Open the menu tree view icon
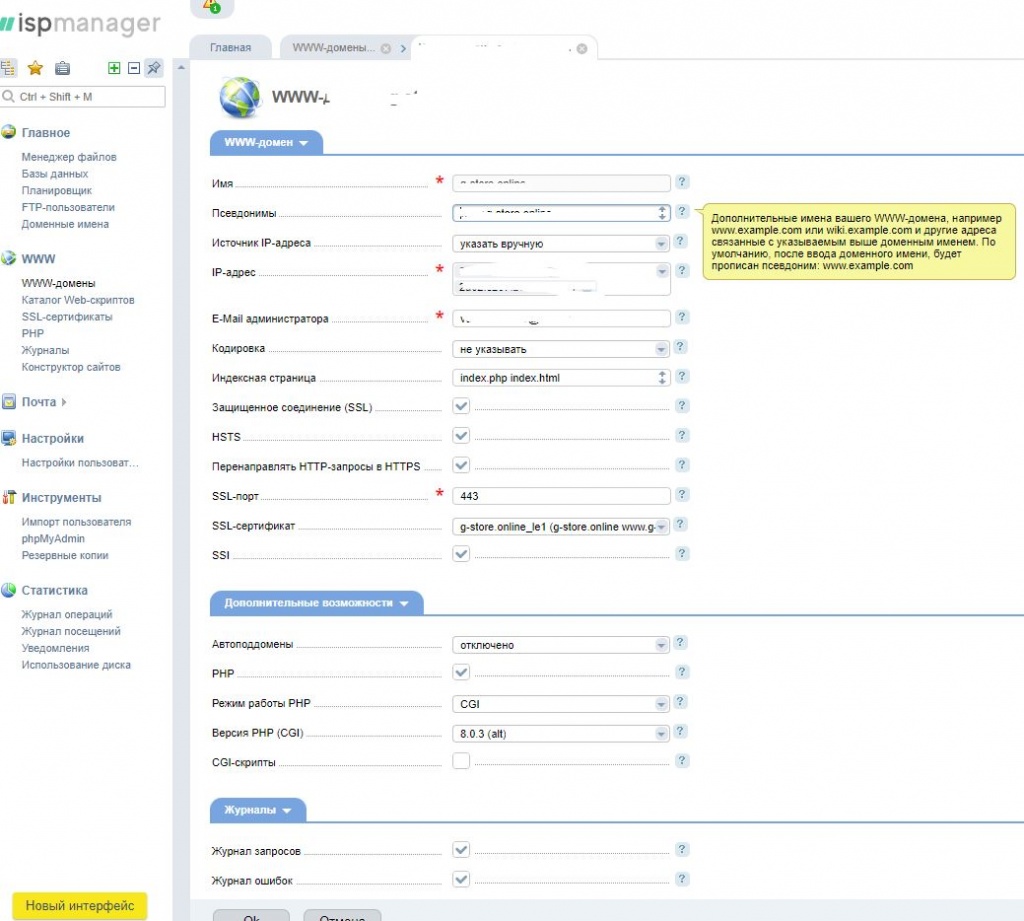Image resolution: width=1024 pixels, height=921 pixels. click(8, 68)
